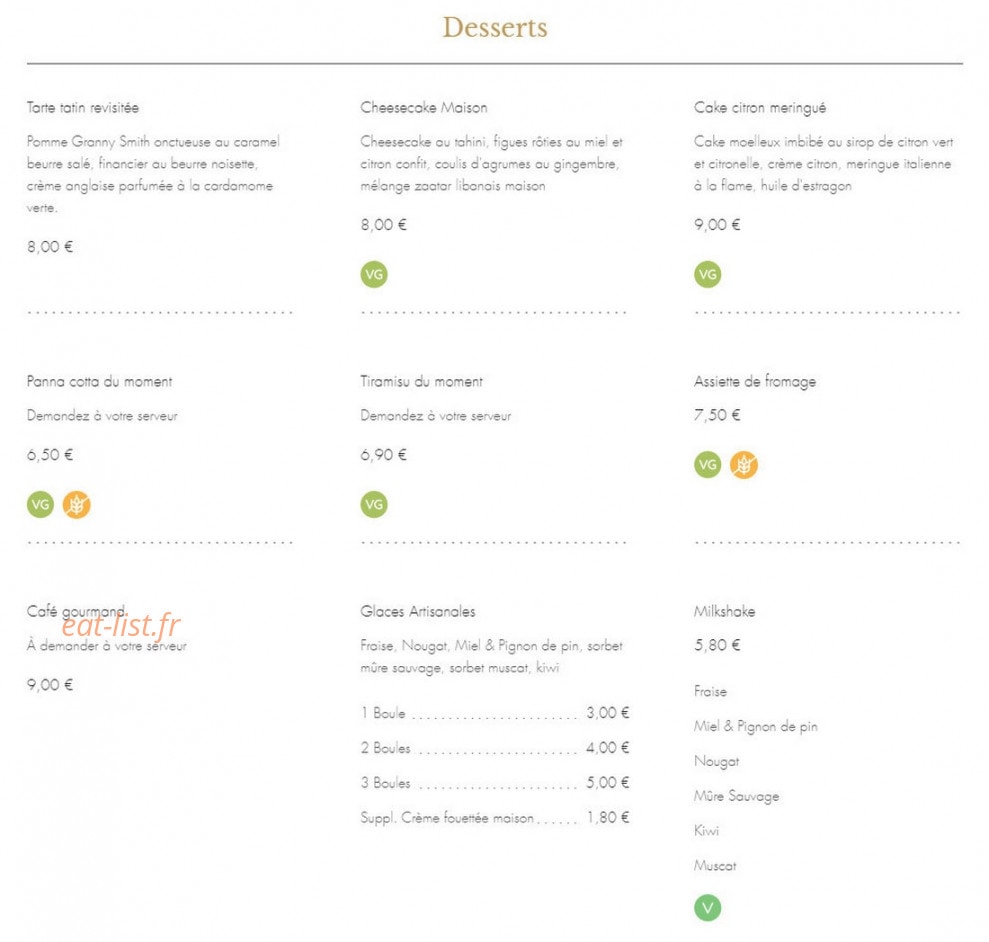This screenshot has height=942, width=989.
Task: Choose the Mûre Sauvage milkshake flavor
Action: pos(737,796)
